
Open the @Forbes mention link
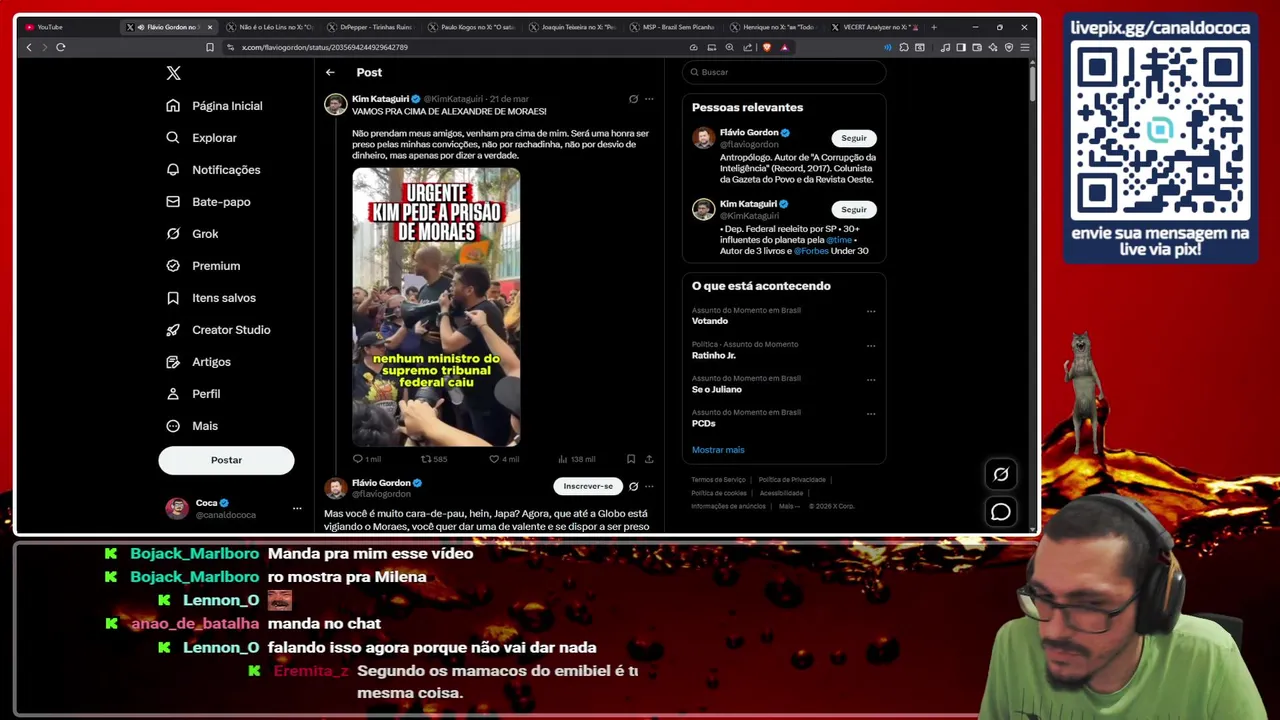pos(811,251)
